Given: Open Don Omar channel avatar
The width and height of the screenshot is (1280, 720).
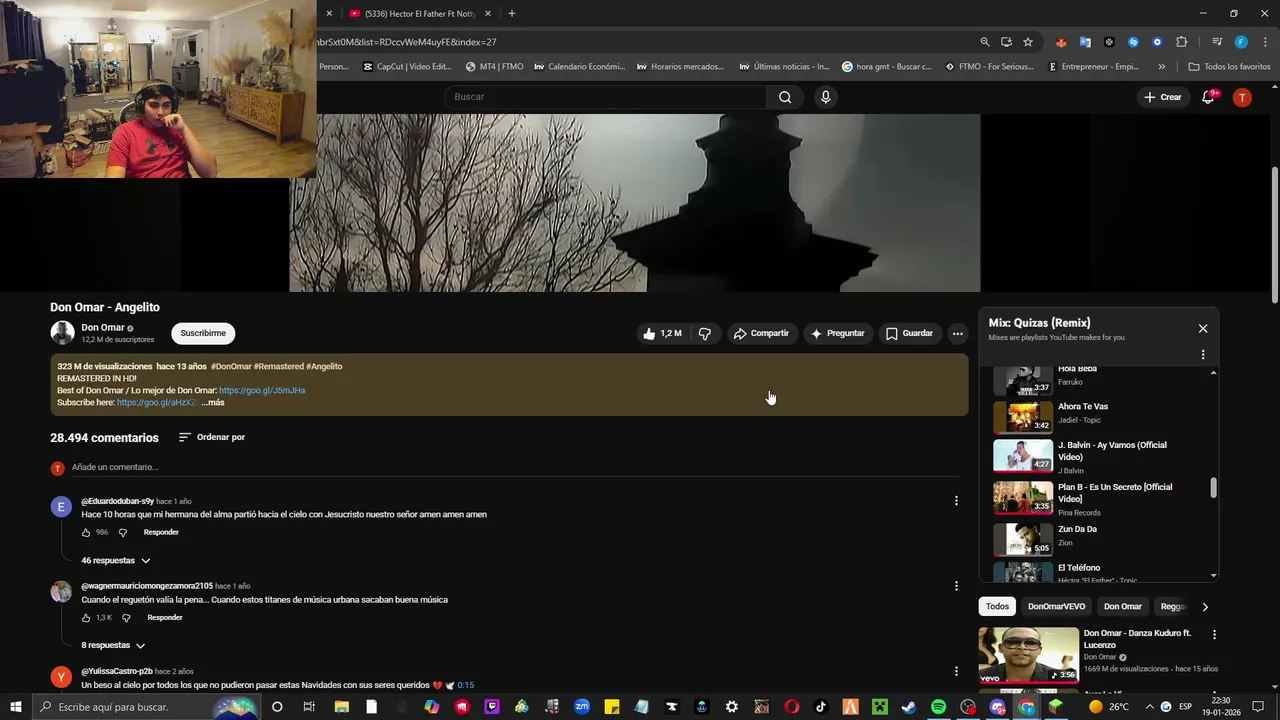Looking at the screenshot, I should click(x=62, y=333).
